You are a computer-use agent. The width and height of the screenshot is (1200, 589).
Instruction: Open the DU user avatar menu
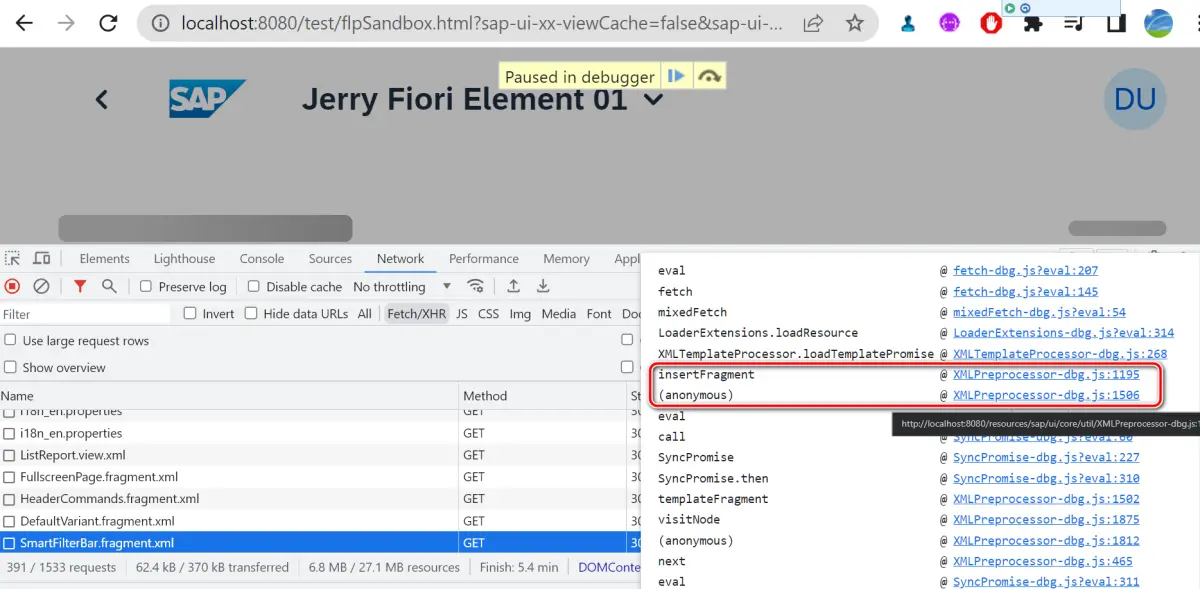[1135, 99]
